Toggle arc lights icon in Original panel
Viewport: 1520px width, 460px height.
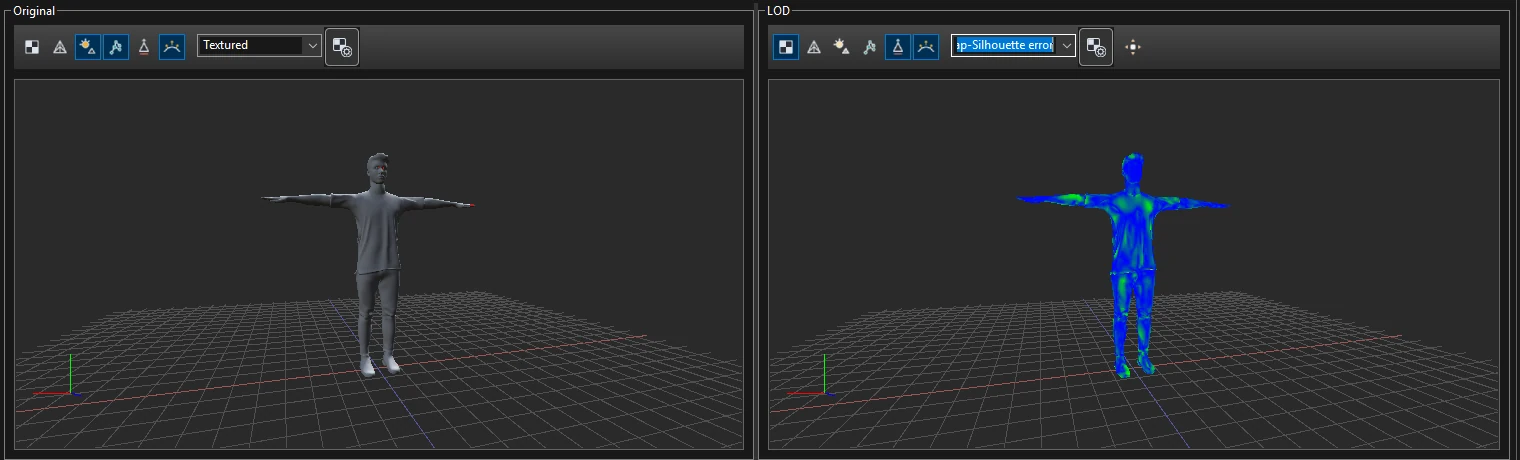[x=172, y=46]
